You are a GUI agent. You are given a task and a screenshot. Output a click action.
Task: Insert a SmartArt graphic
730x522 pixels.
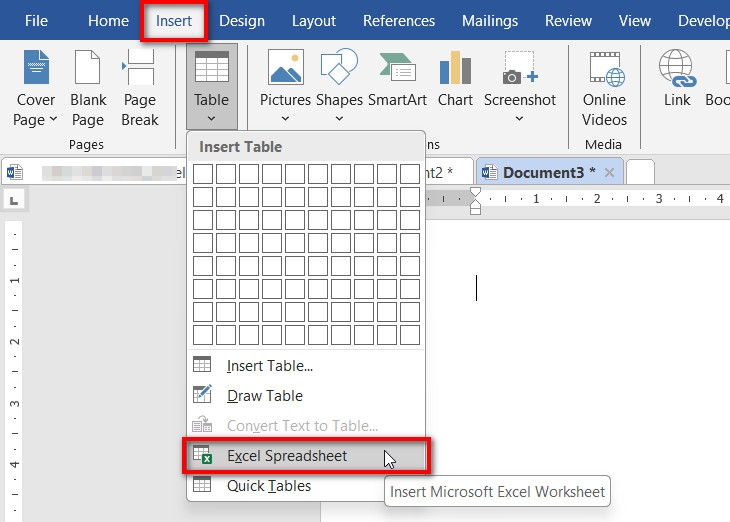pos(397,79)
